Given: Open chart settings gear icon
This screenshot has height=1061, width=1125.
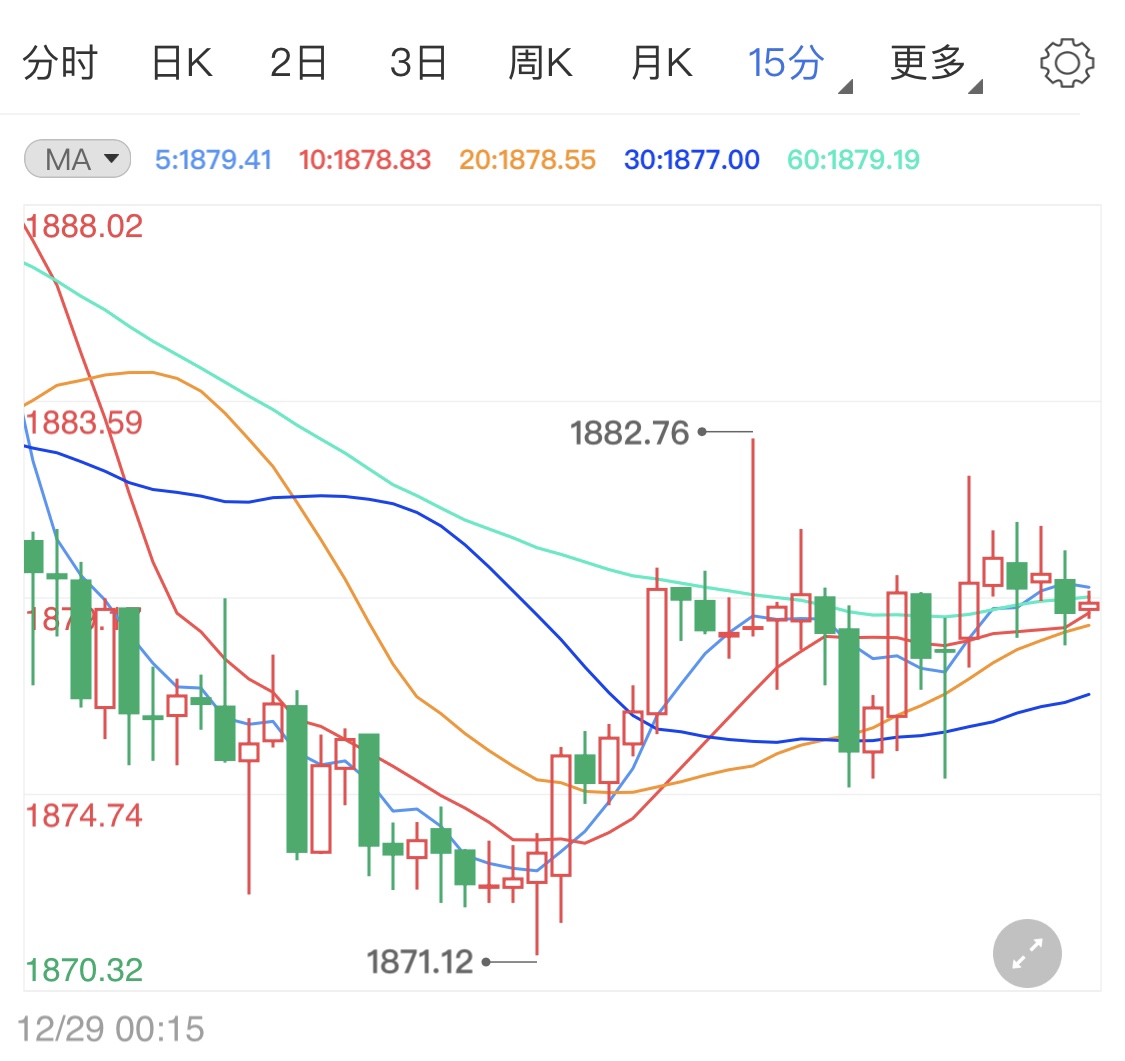Looking at the screenshot, I should click(1067, 63).
